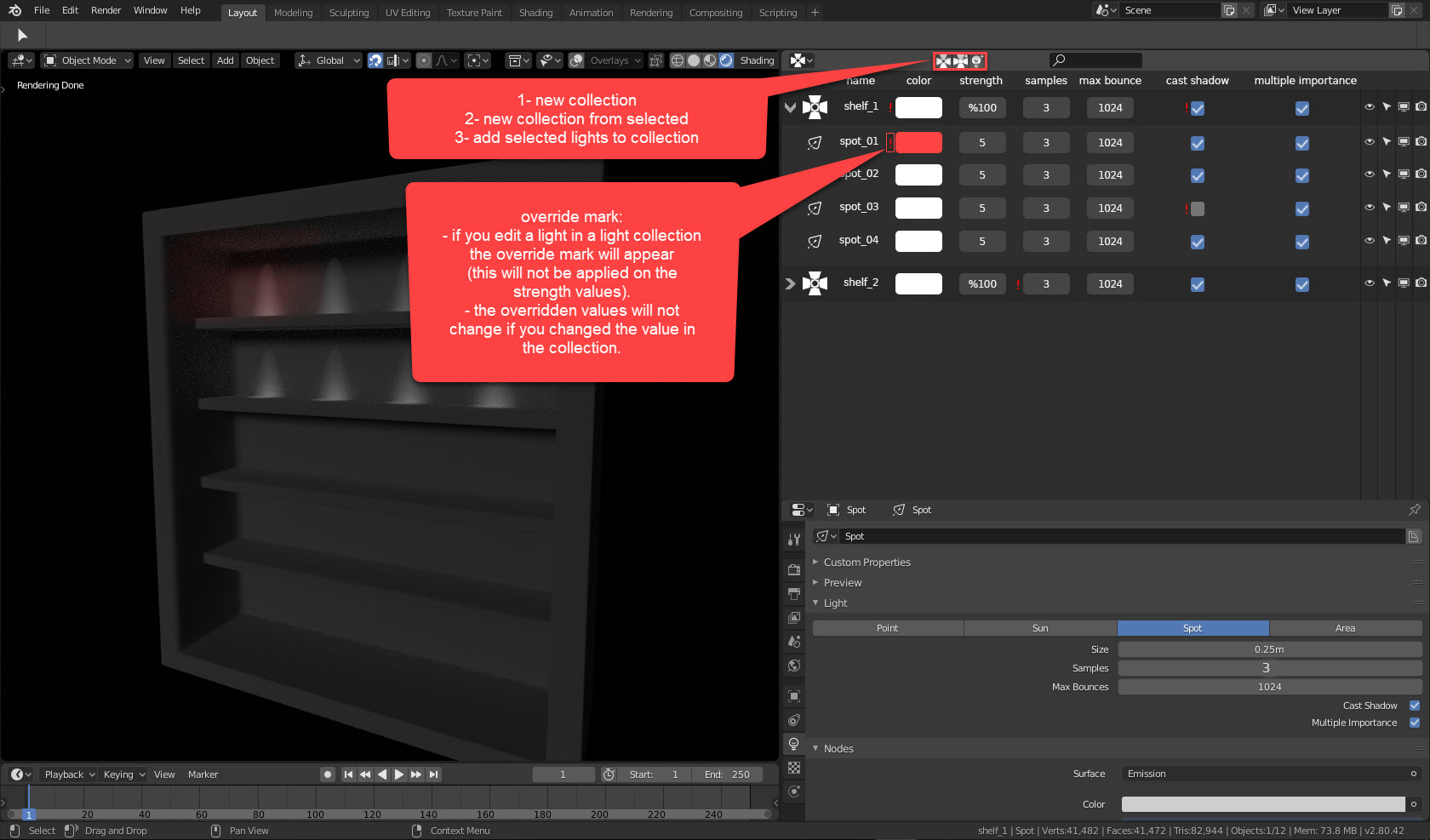Viewport: 1430px width, 840px height.
Task: Toggle snapping magnet in the viewport header
Action: pyautogui.click(x=375, y=60)
